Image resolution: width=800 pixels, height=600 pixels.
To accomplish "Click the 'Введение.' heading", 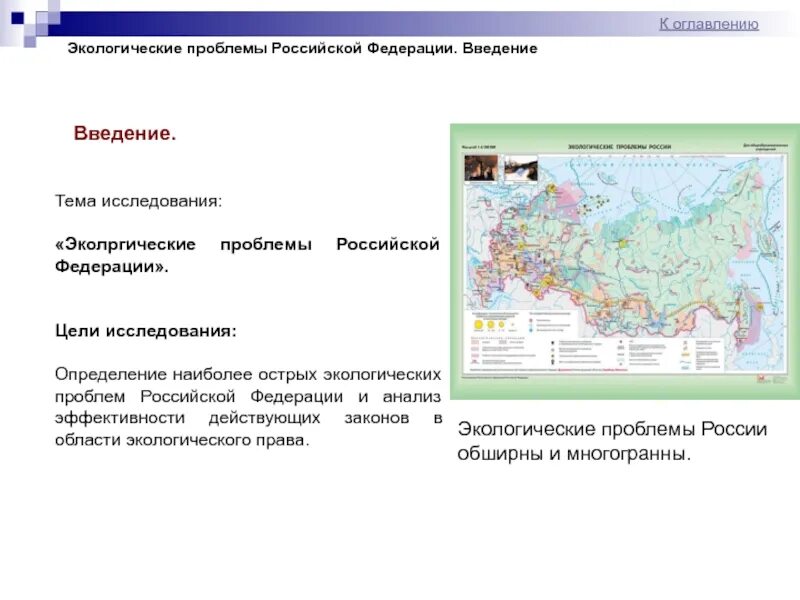I will (124, 133).
